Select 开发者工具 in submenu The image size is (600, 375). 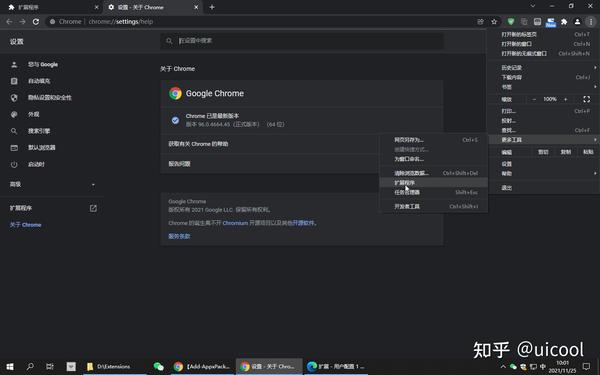[x=434, y=207]
